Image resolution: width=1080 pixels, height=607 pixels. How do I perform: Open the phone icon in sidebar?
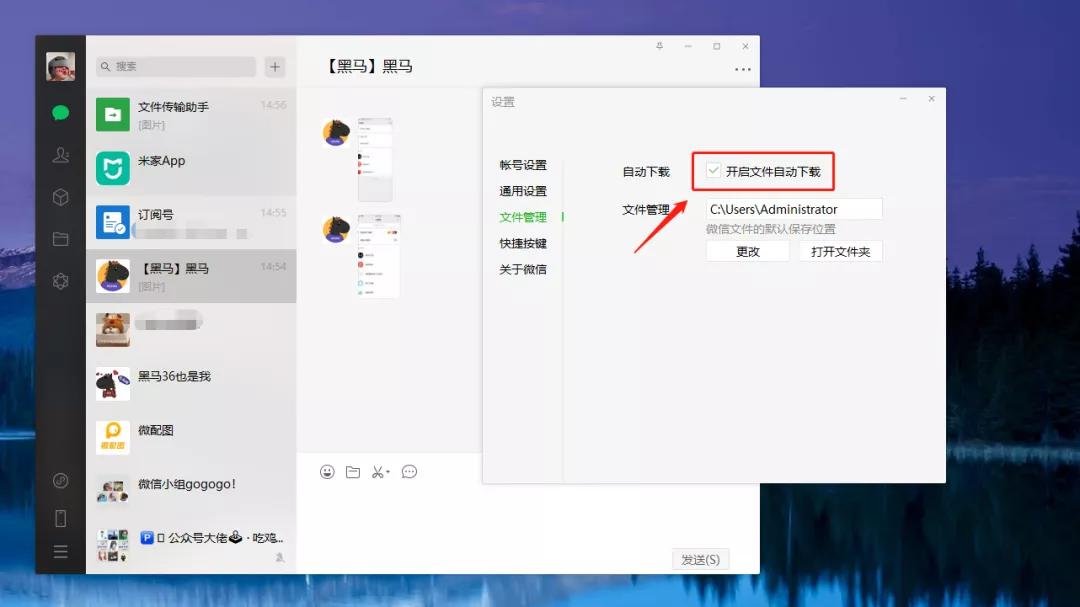60,517
